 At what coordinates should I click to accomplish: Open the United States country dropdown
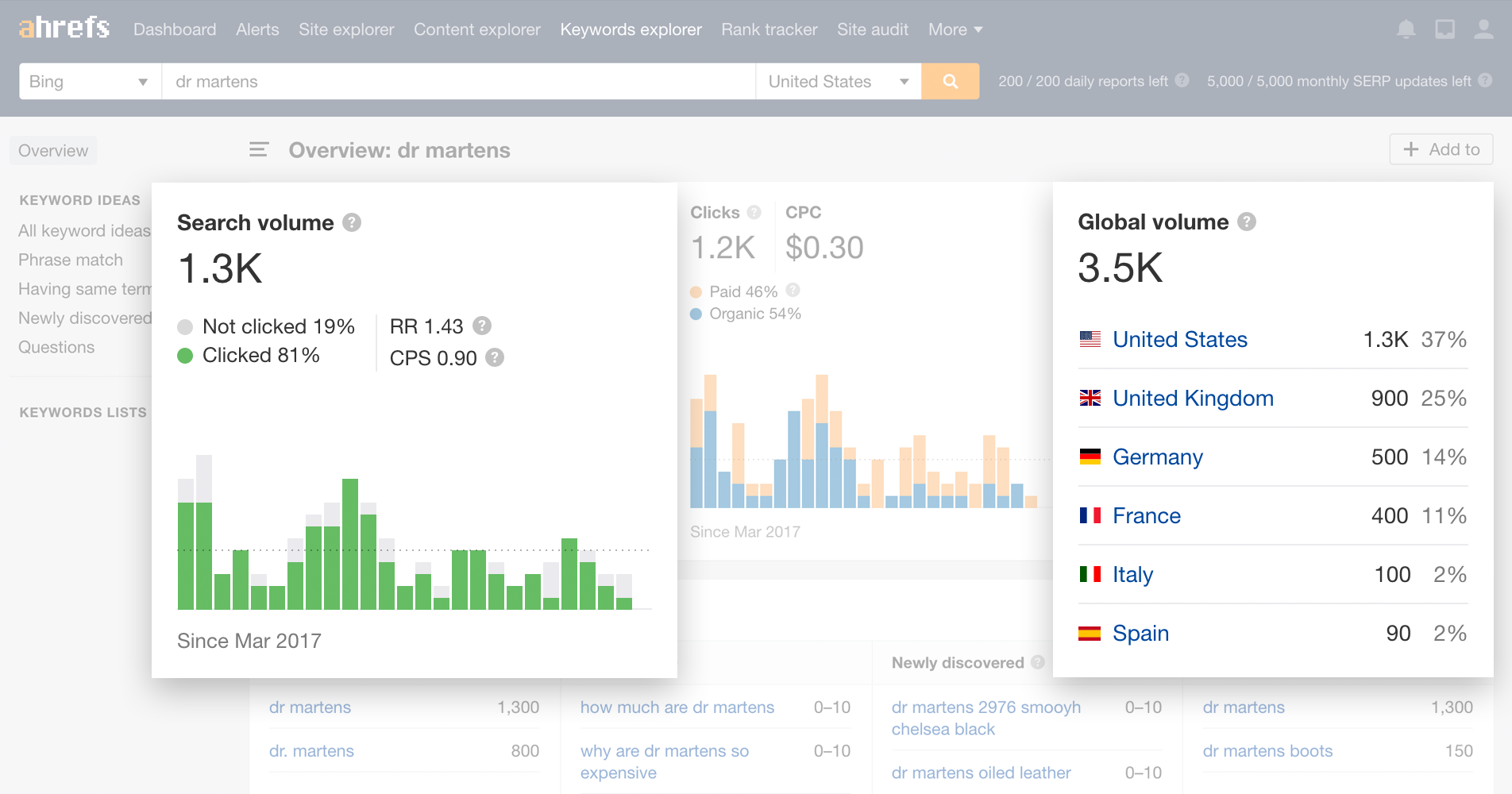point(839,81)
